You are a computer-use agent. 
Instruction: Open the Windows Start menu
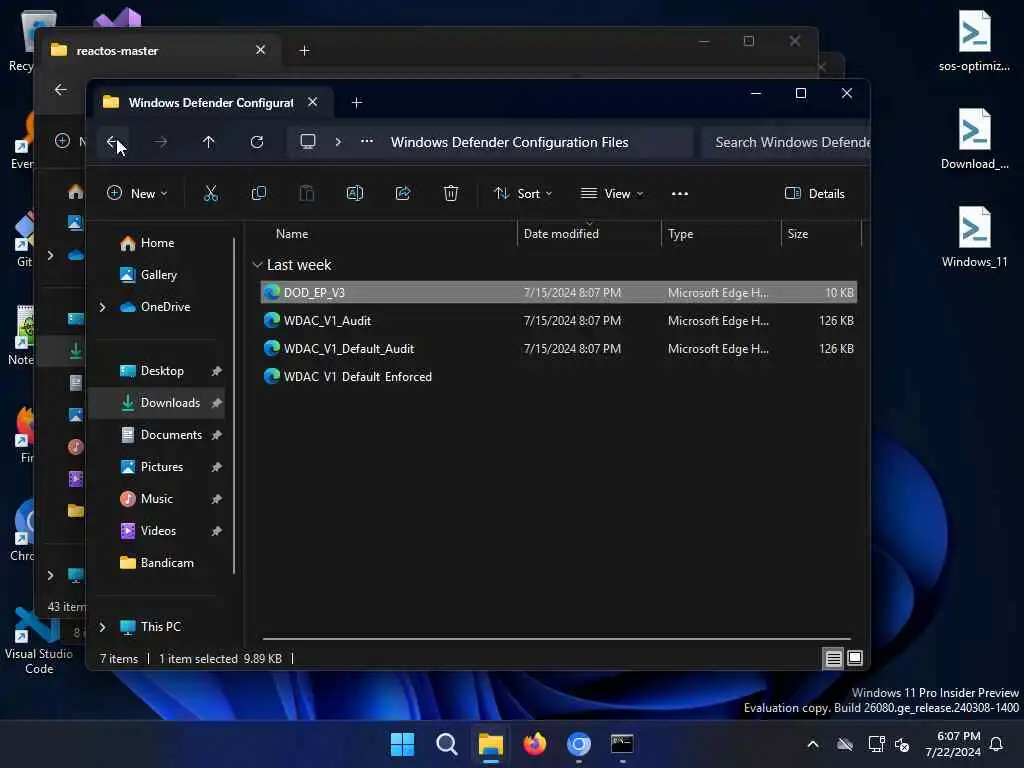pyautogui.click(x=402, y=744)
